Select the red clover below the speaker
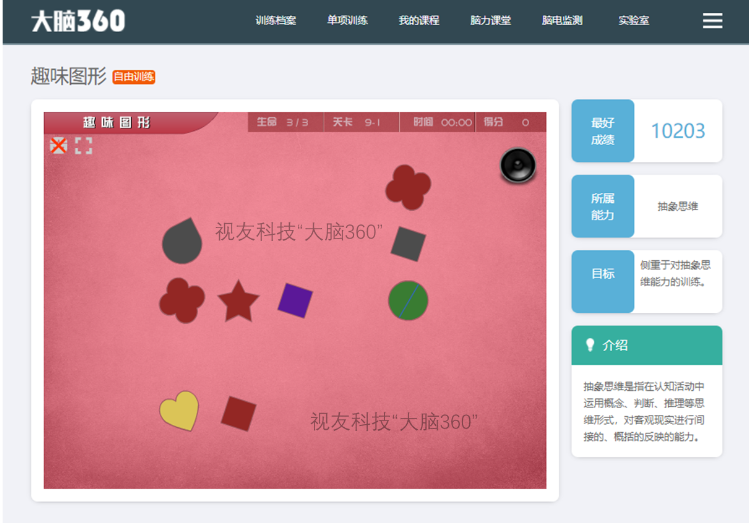This screenshot has width=749, height=523. point(408,187)
